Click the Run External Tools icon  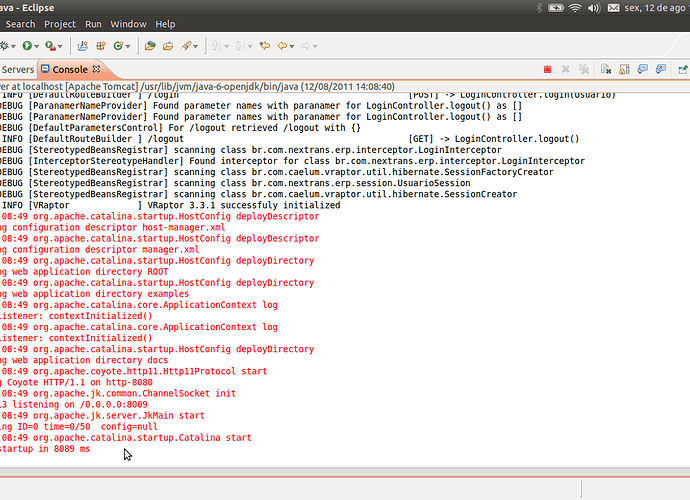coord(50,46)
